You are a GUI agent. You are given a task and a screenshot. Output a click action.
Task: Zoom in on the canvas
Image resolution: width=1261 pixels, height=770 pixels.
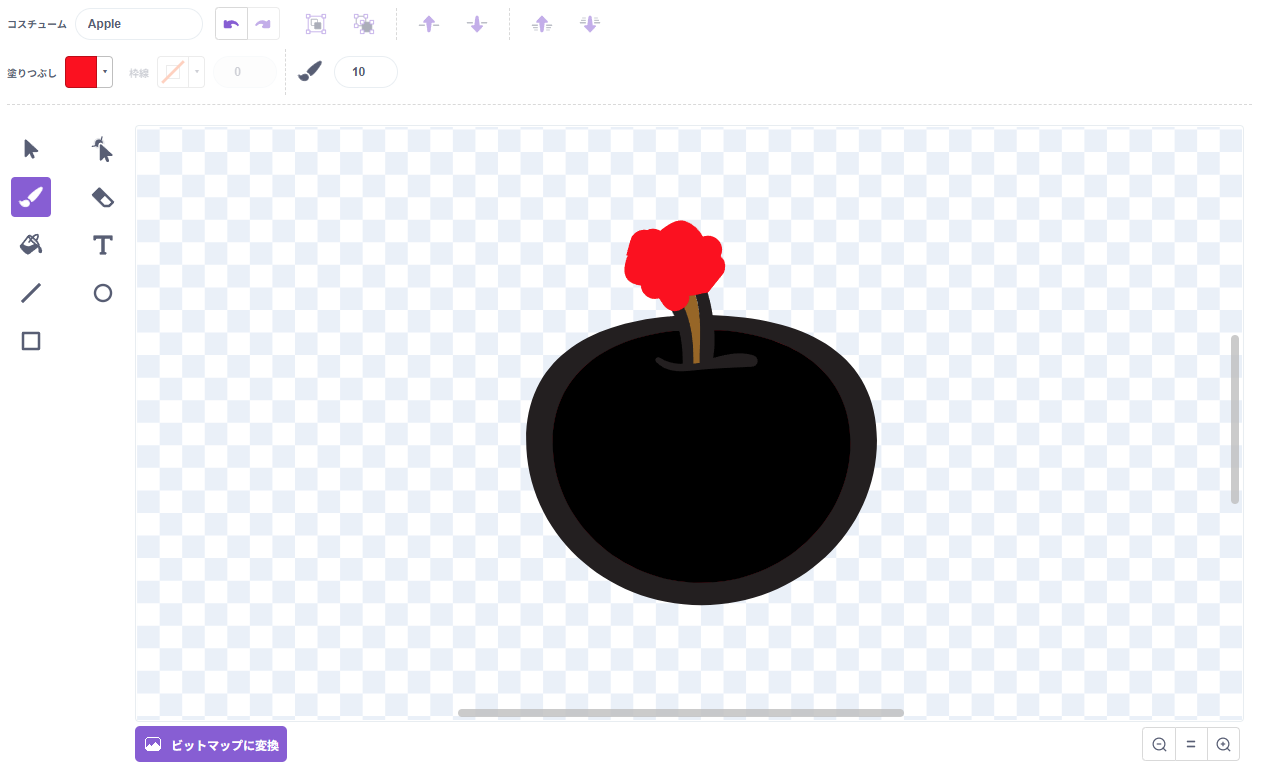1223,744
